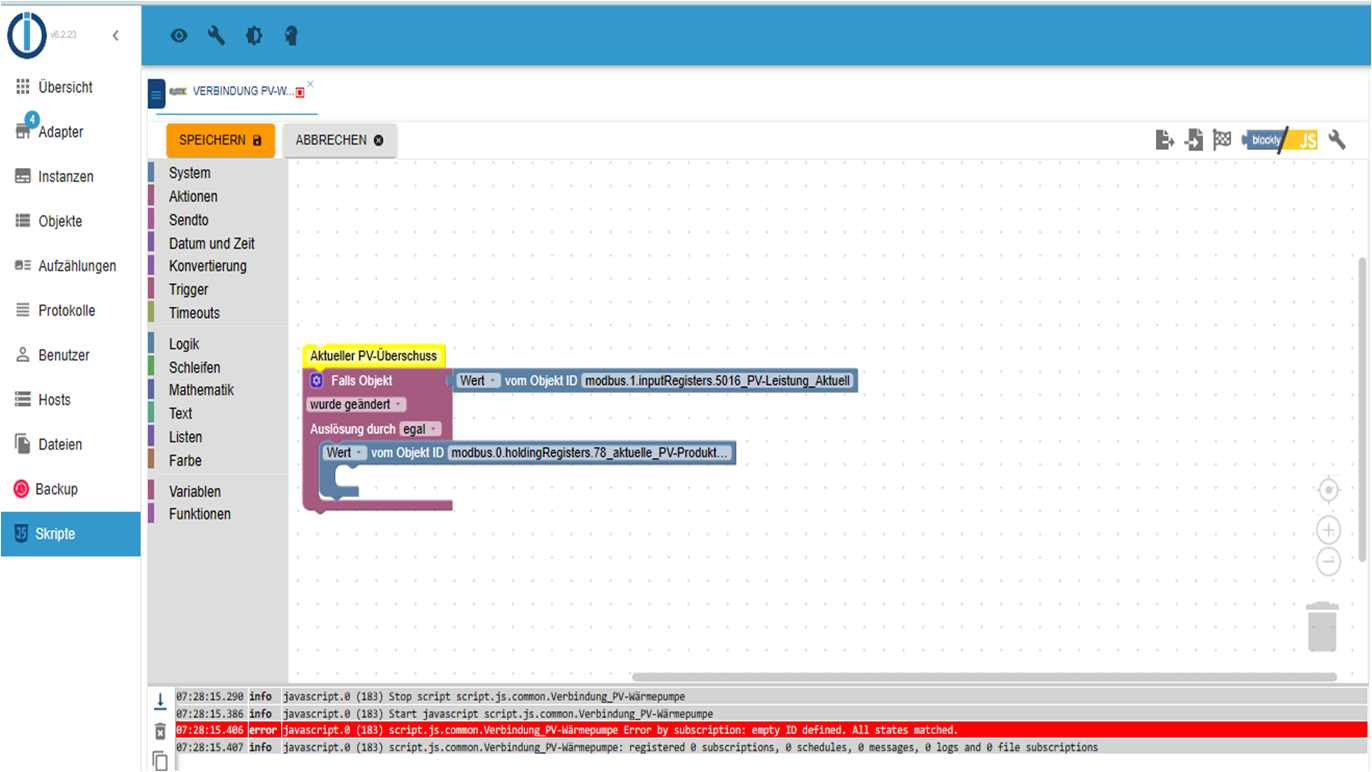Click the SPEICHERN button
Screen dimensions: 1372x772
[220, 140]
